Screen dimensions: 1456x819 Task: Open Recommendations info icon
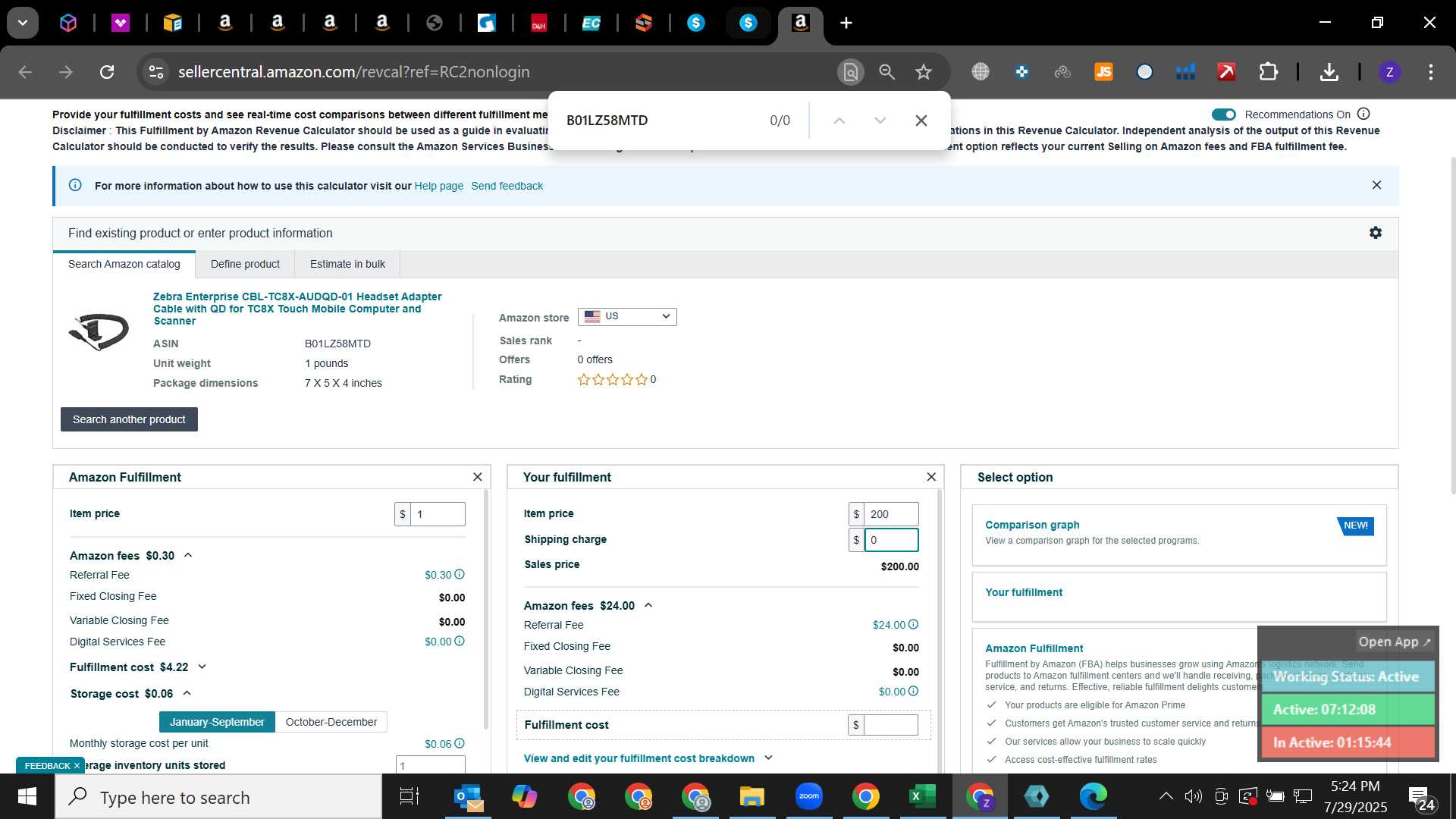[1363, 114]
